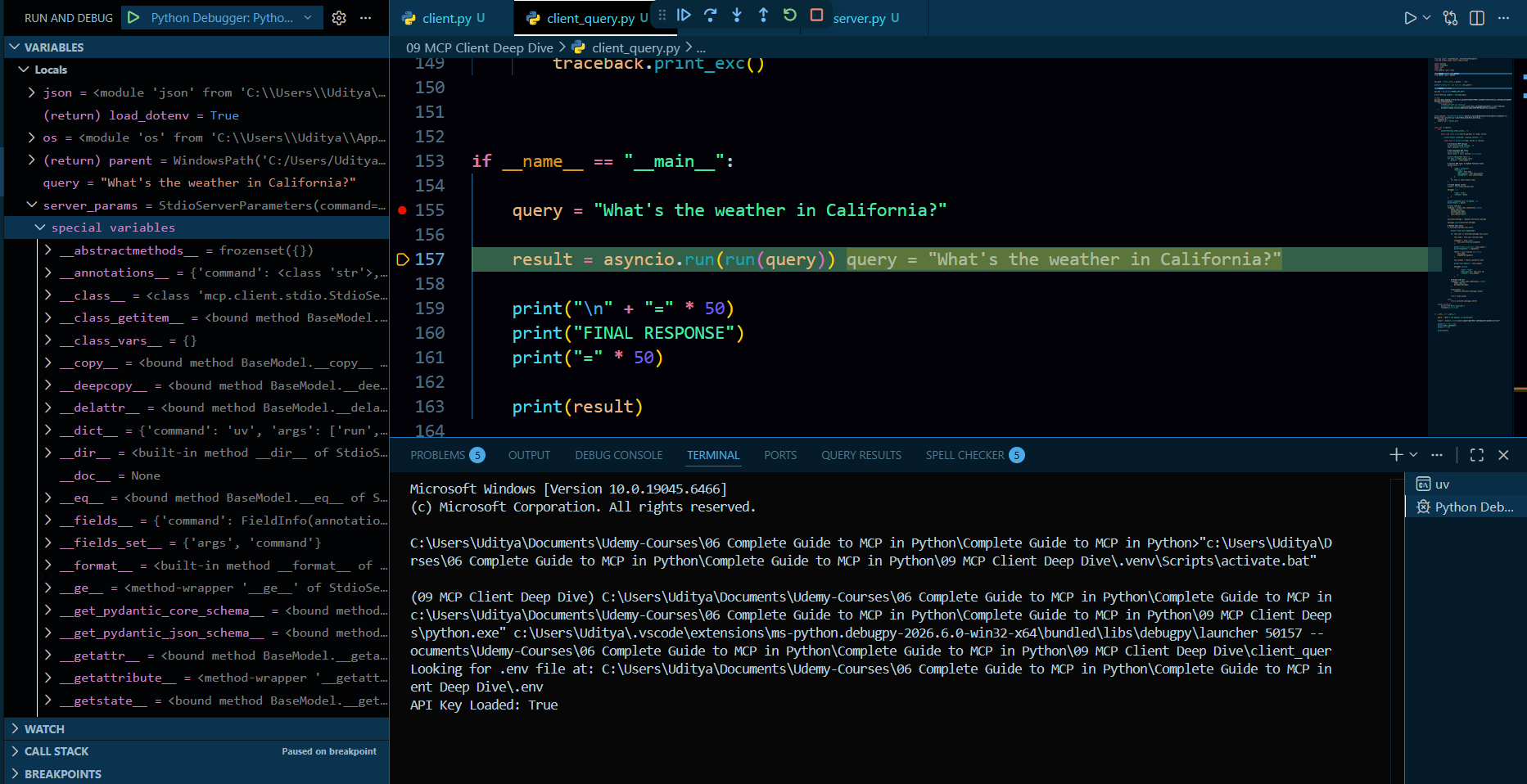Open the DEBUG CONSOLE tab
The height and width of the screenshot is (784, 1527).
pos(619,455)
